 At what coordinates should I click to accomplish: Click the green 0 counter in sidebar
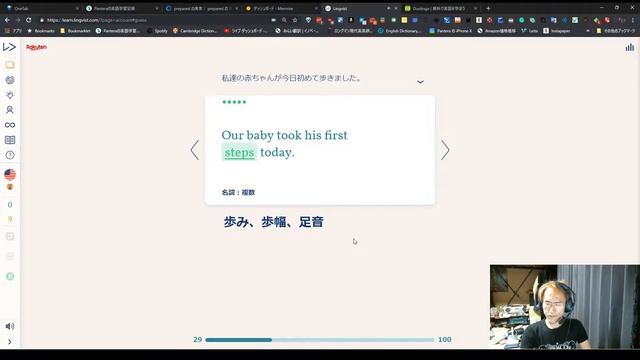click(x=10, y=204)
